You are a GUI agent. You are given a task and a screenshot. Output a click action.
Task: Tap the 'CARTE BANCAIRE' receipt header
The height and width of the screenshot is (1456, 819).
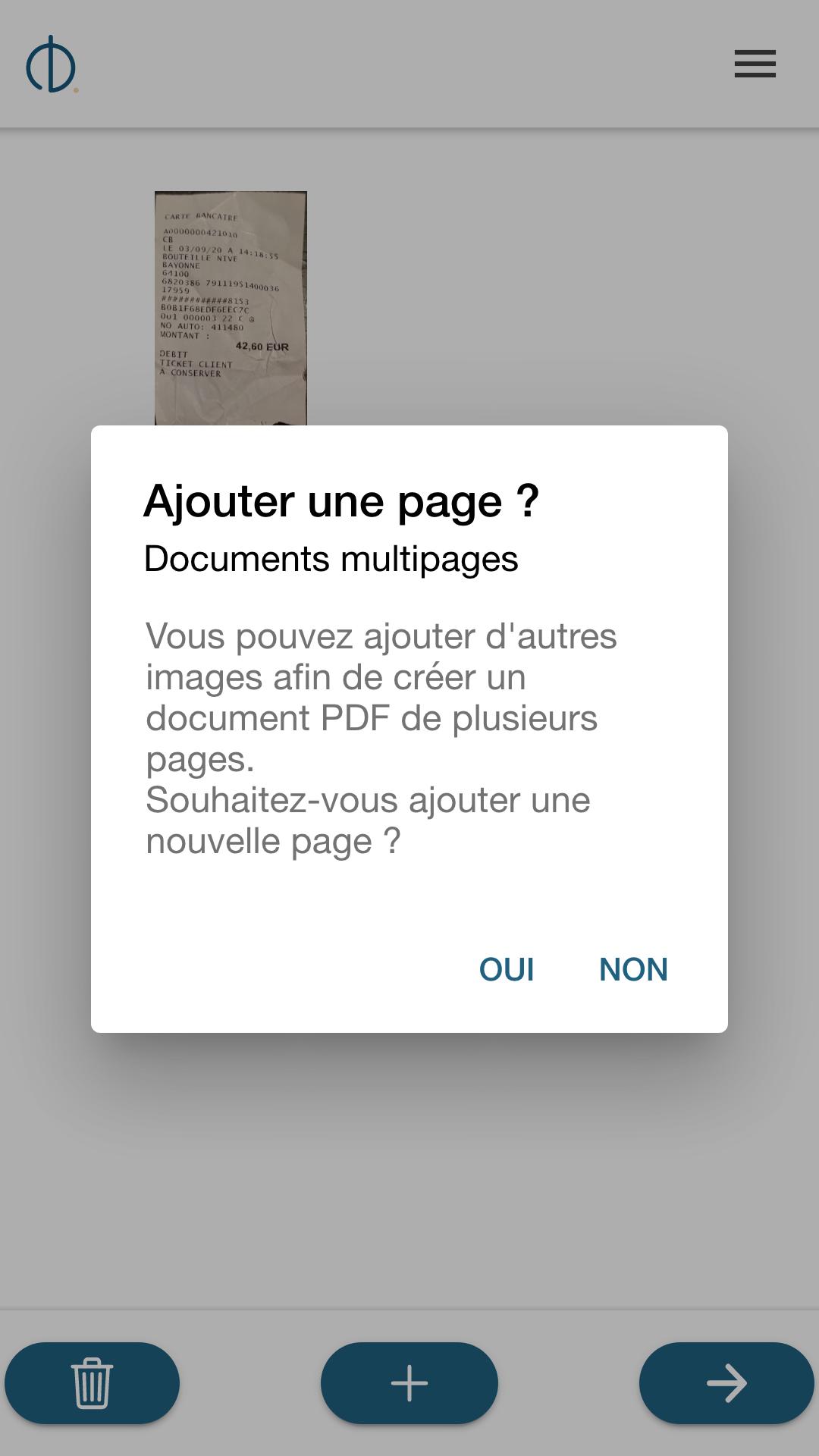pyautogui.click(x=201, y=216)
